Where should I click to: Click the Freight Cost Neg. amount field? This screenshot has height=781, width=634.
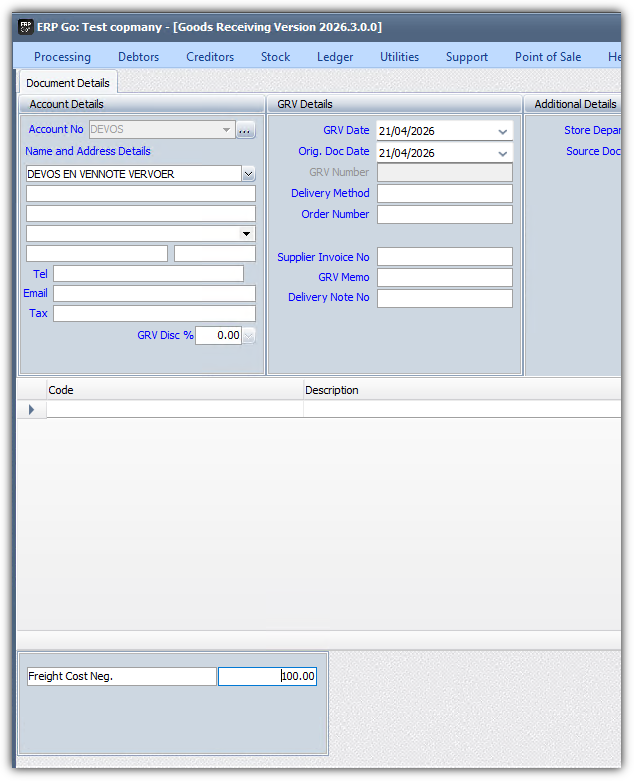[x=267, y=677]
